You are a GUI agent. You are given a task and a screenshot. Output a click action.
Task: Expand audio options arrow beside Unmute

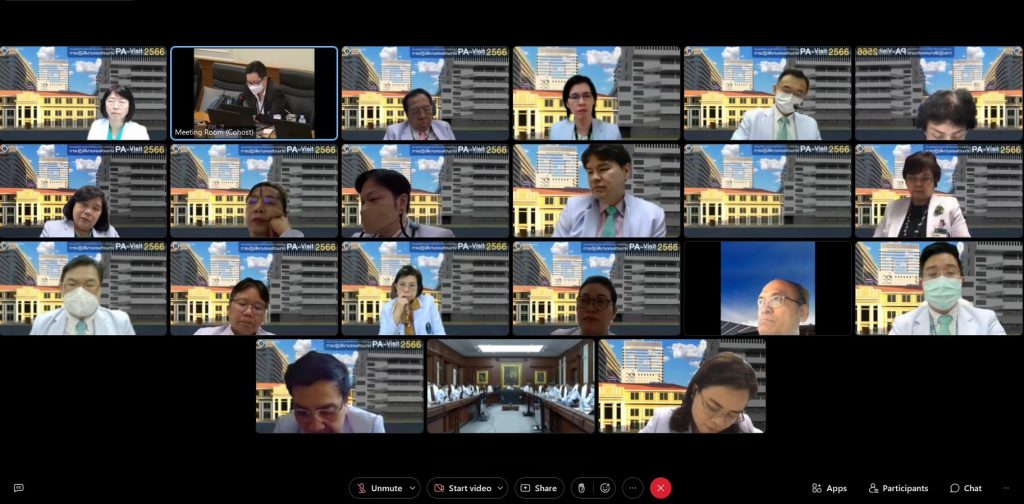coord(412,488)
